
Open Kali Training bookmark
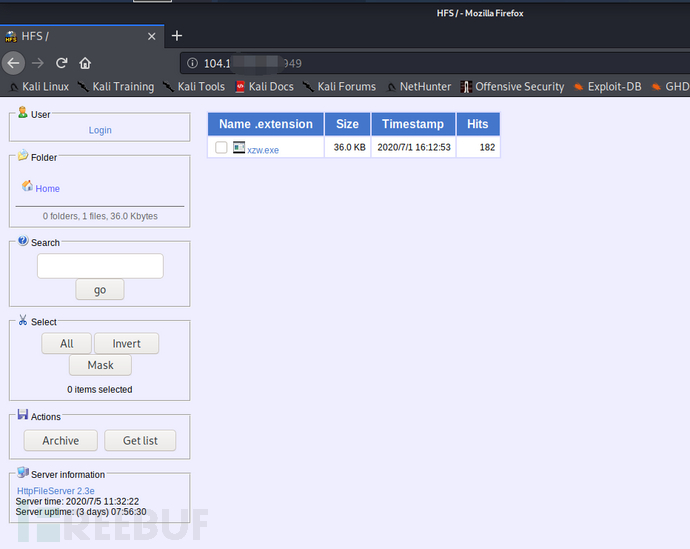[116, 87]
